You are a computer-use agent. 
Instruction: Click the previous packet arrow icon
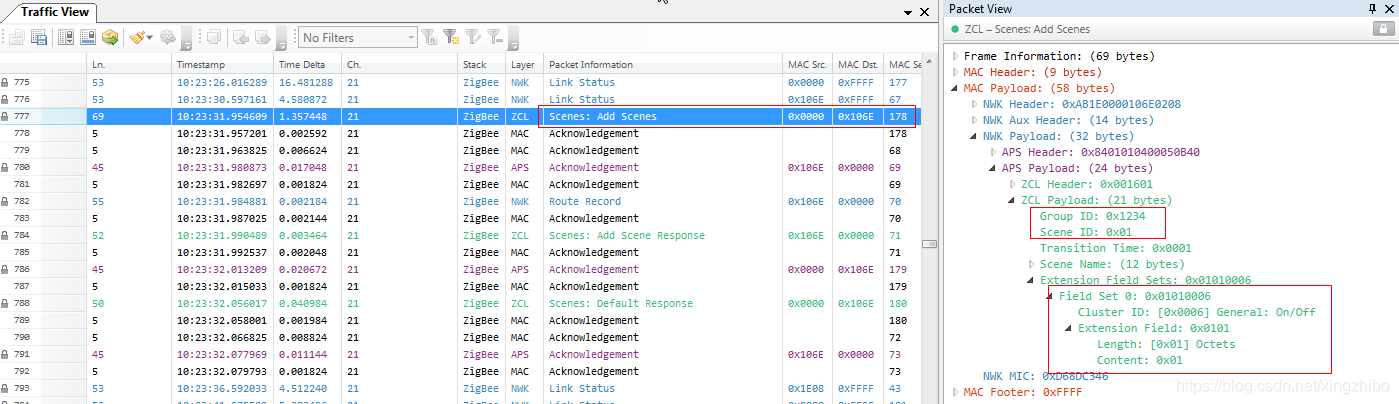click(x=241, y=38)
